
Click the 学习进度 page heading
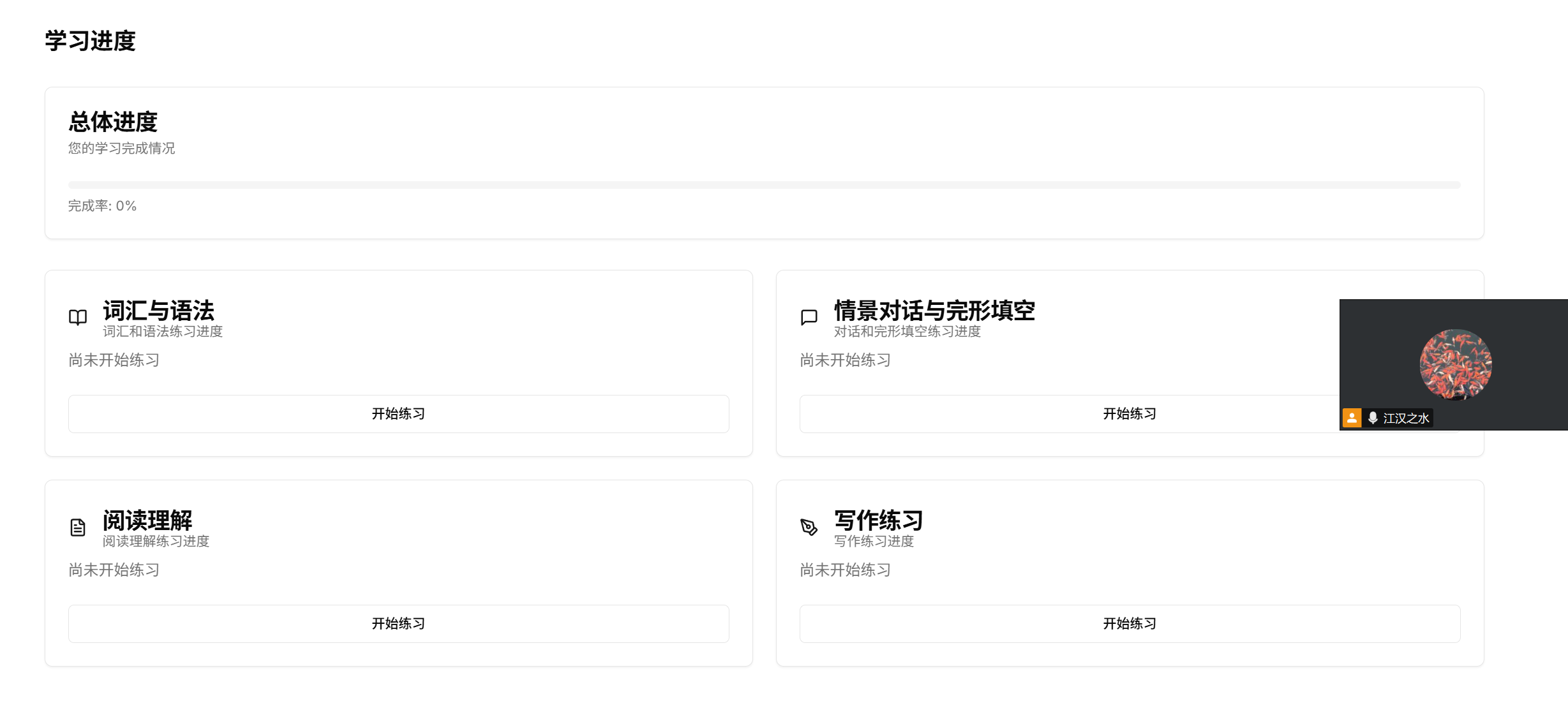click(90, 41)
